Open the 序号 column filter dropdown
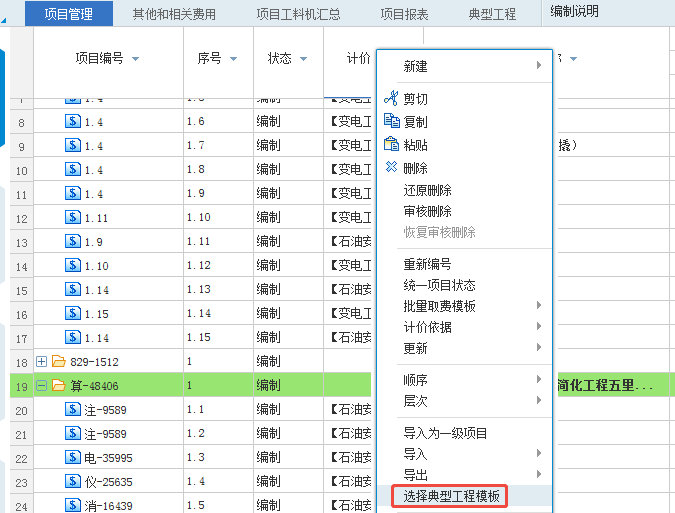Image resolution: width=675 pixels, height=513 pixels. (x=233, y=59)
